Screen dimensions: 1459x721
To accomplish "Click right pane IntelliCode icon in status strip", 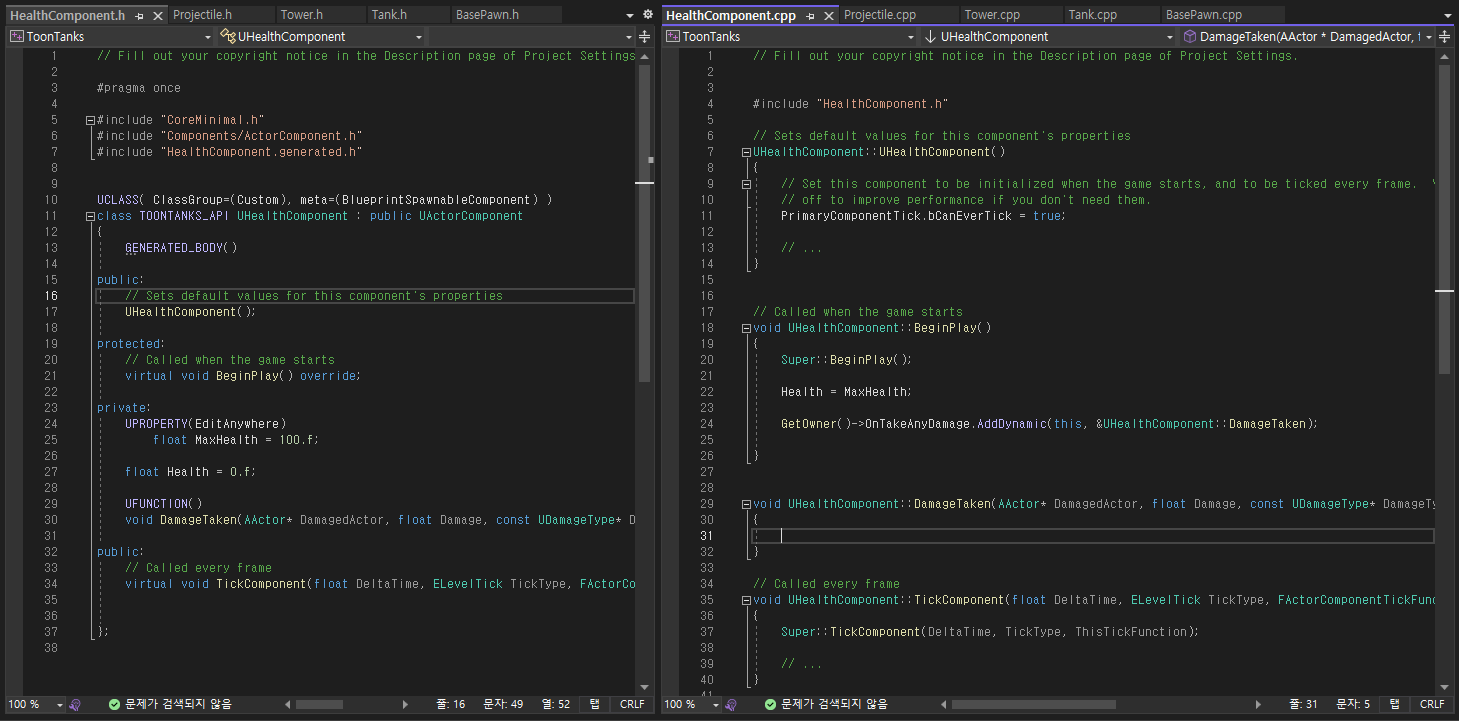I will [x=732, y=704].
